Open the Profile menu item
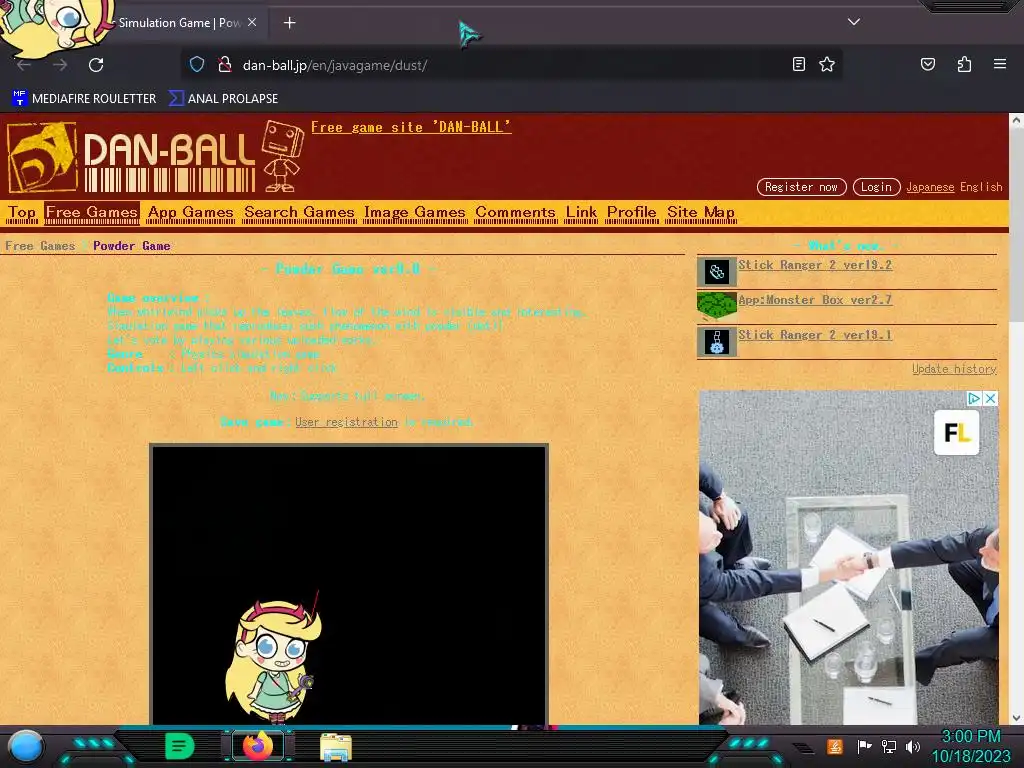 [x=632, y=212]
